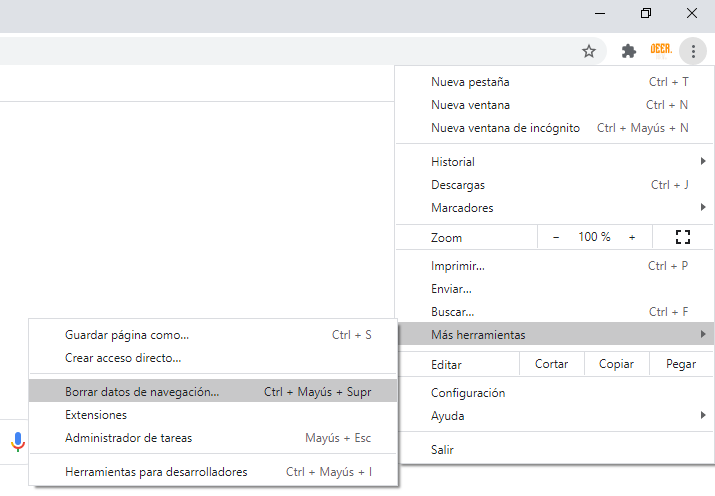715x496 pixels.
Task: Expand the Marcadores submenu
Action: [554, 208]
